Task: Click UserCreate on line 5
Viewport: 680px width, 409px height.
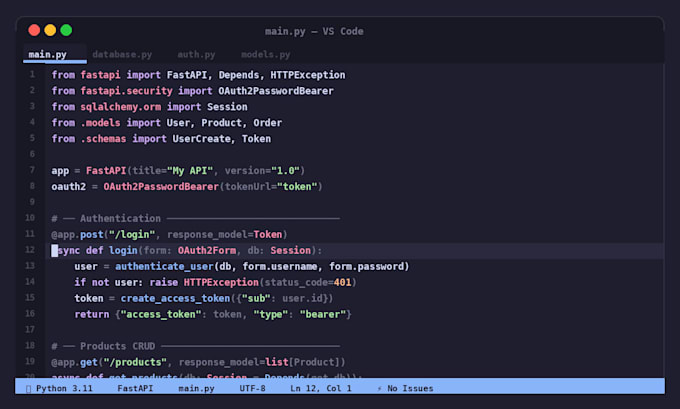Action: pos(203,139)
